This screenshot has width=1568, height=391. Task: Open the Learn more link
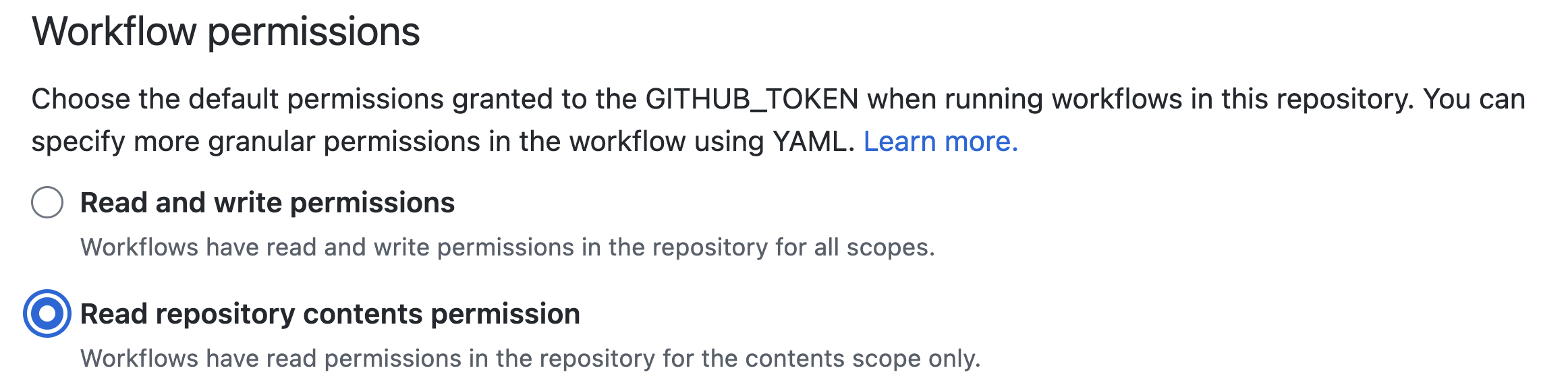(x=941, y=142)
